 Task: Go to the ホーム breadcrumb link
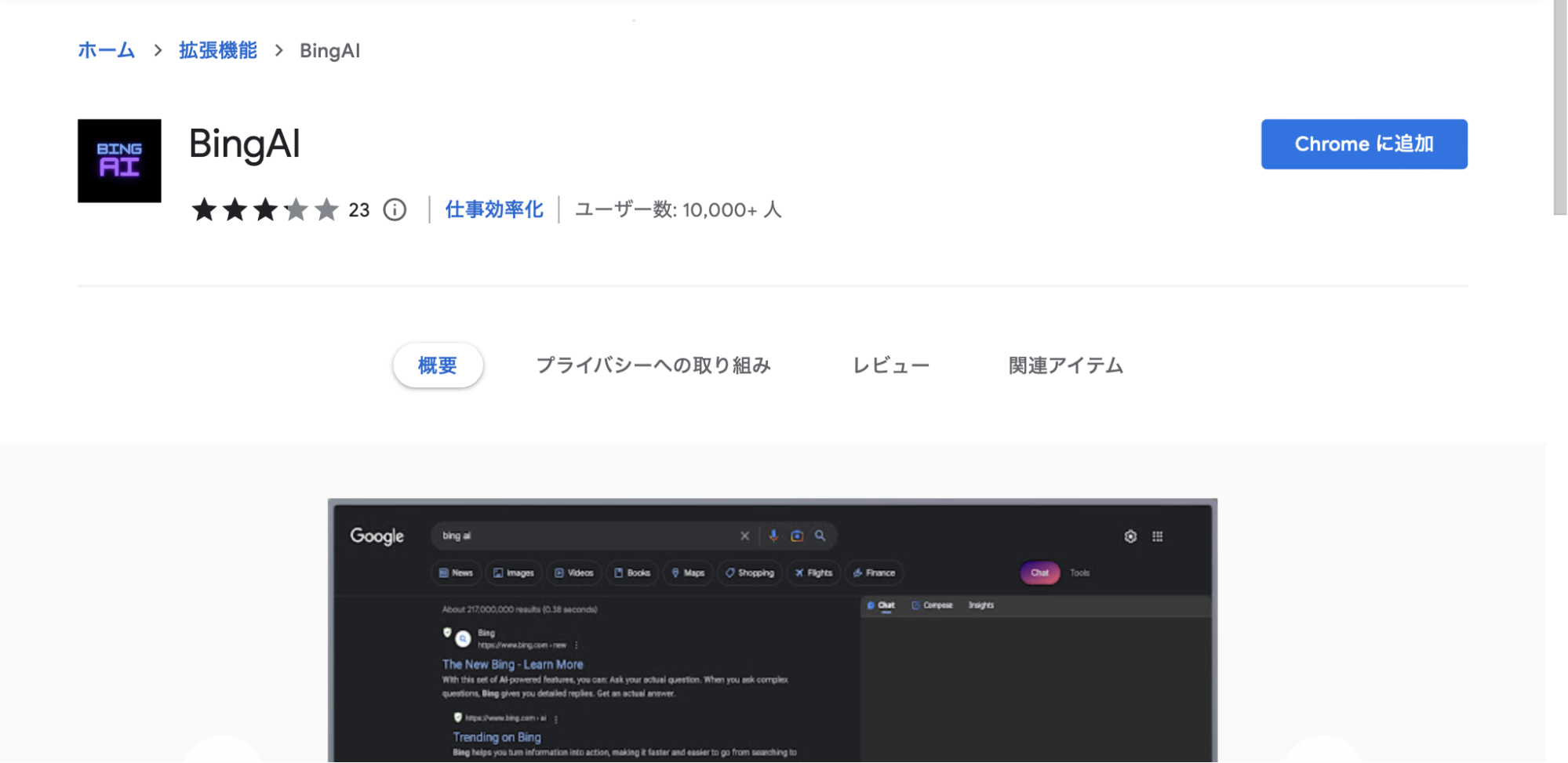tap(107, 51)
